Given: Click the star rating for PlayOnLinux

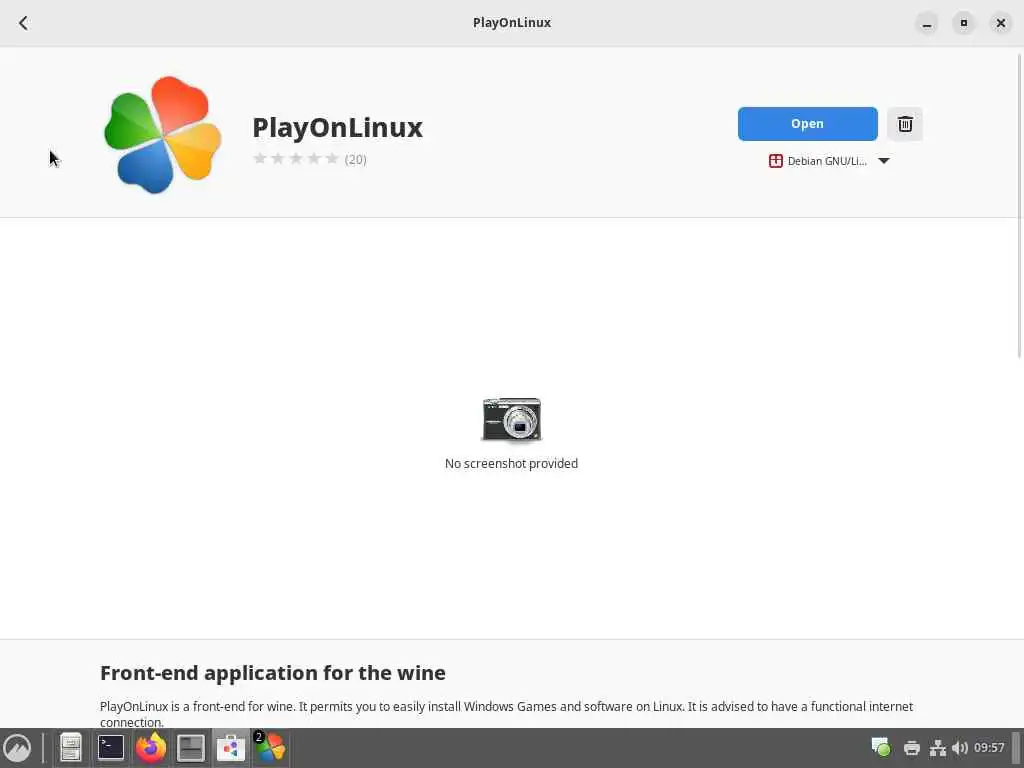Looking at the screenshot, I should [296, 159].
